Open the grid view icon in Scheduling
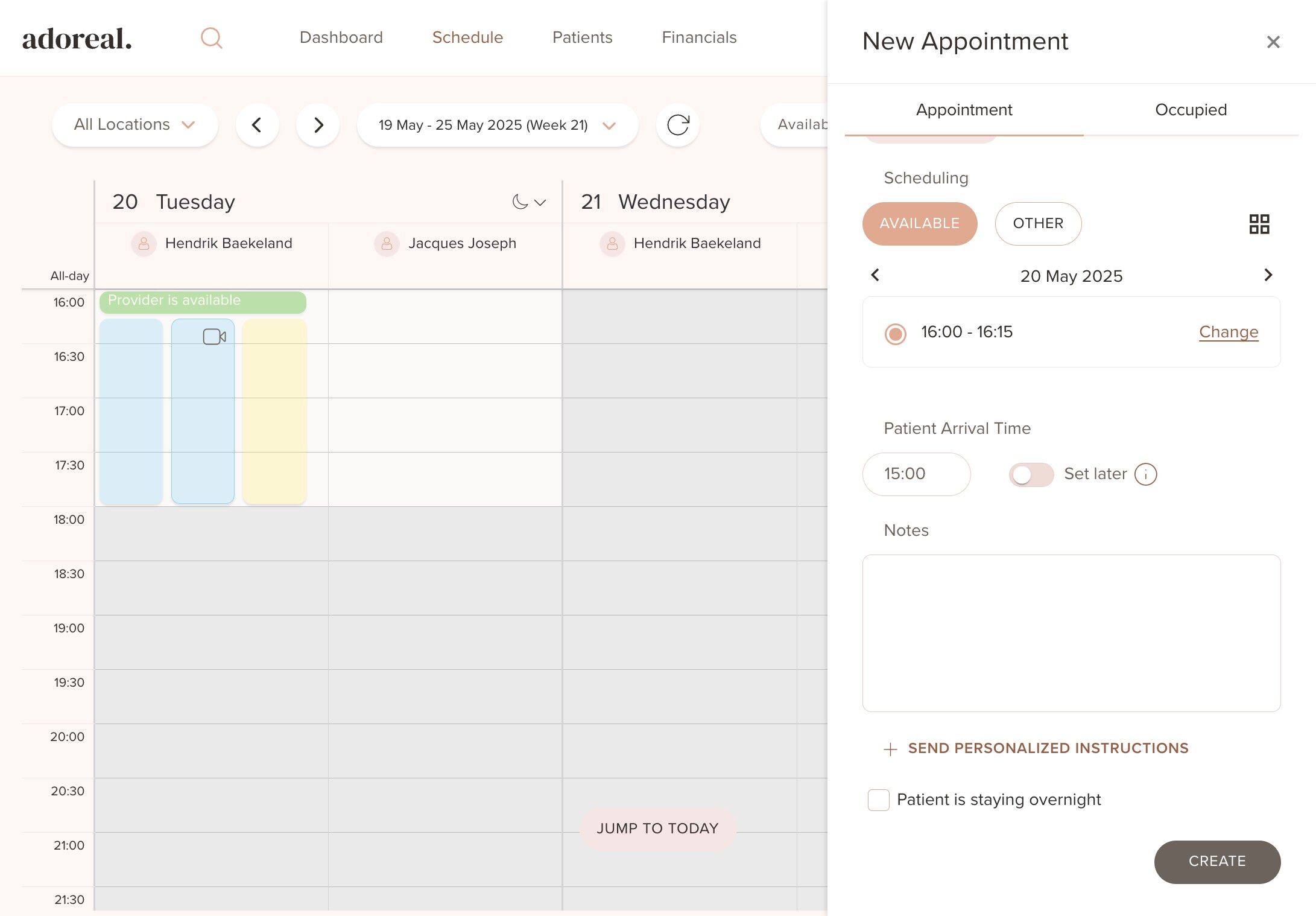1316x916 pixels. tap(1259, 224)
